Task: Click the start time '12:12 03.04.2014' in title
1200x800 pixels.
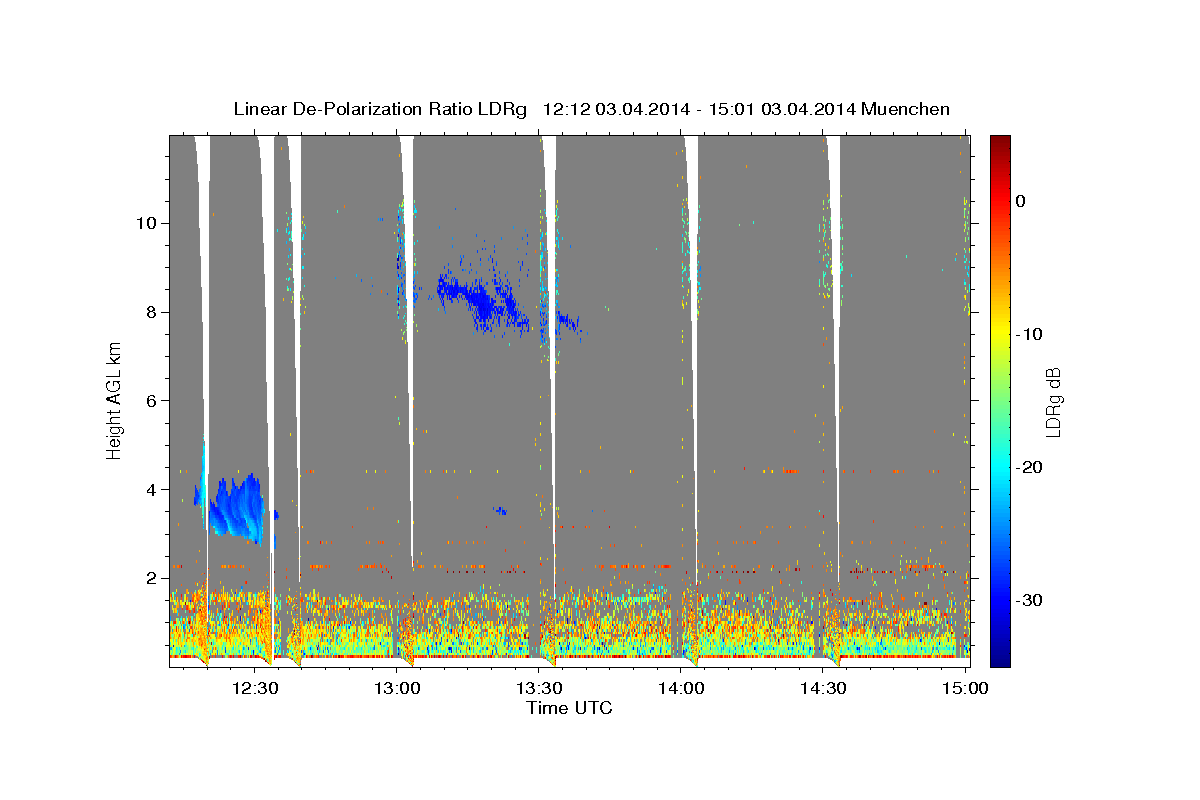Action: (616, 109)
